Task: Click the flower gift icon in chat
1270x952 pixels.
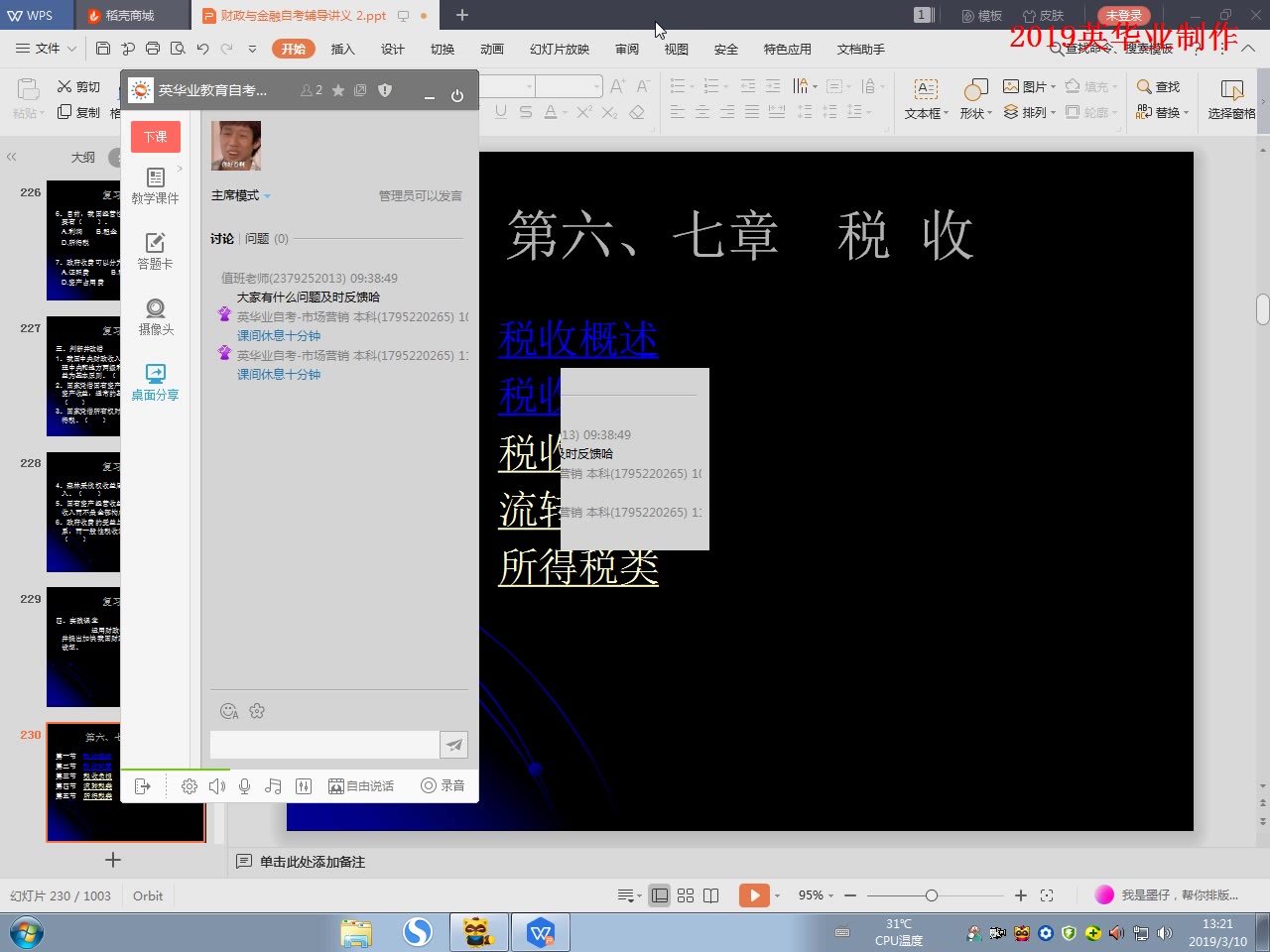Action: coord(257,711)
